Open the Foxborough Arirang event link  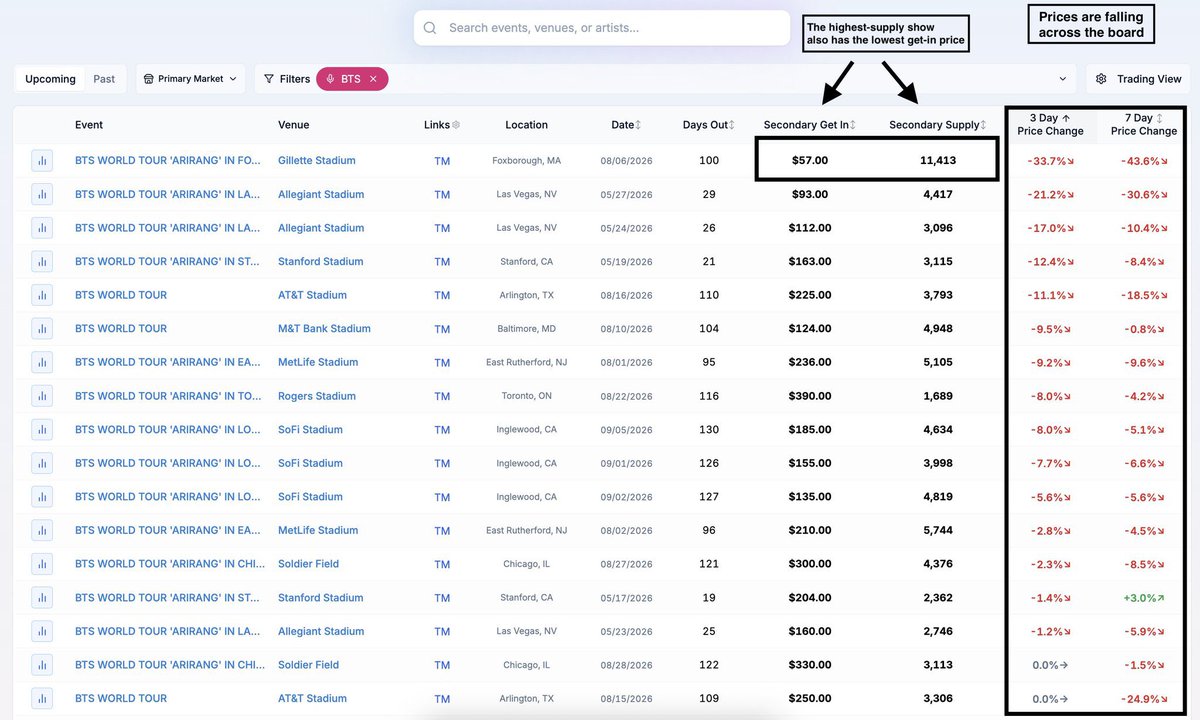pos(167,161)
